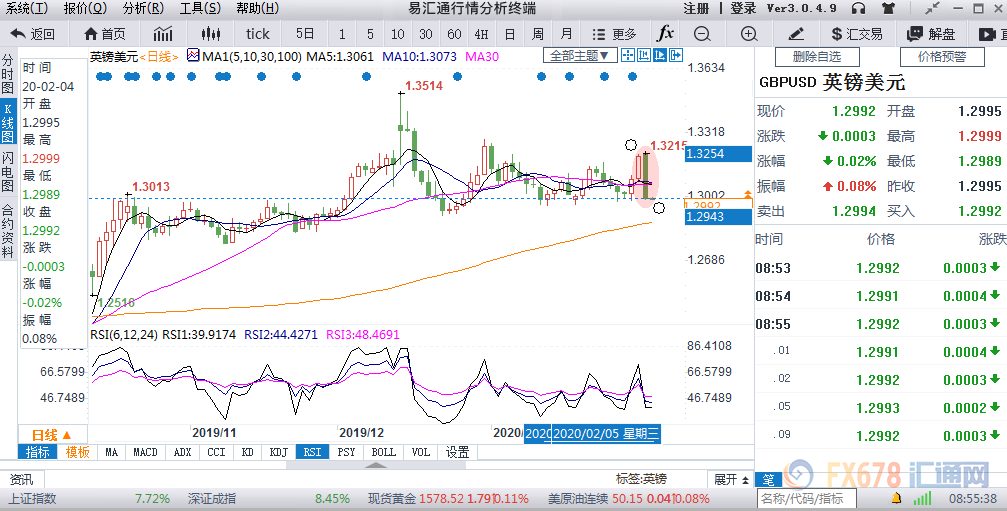Select the 月 monthly period

566,34
